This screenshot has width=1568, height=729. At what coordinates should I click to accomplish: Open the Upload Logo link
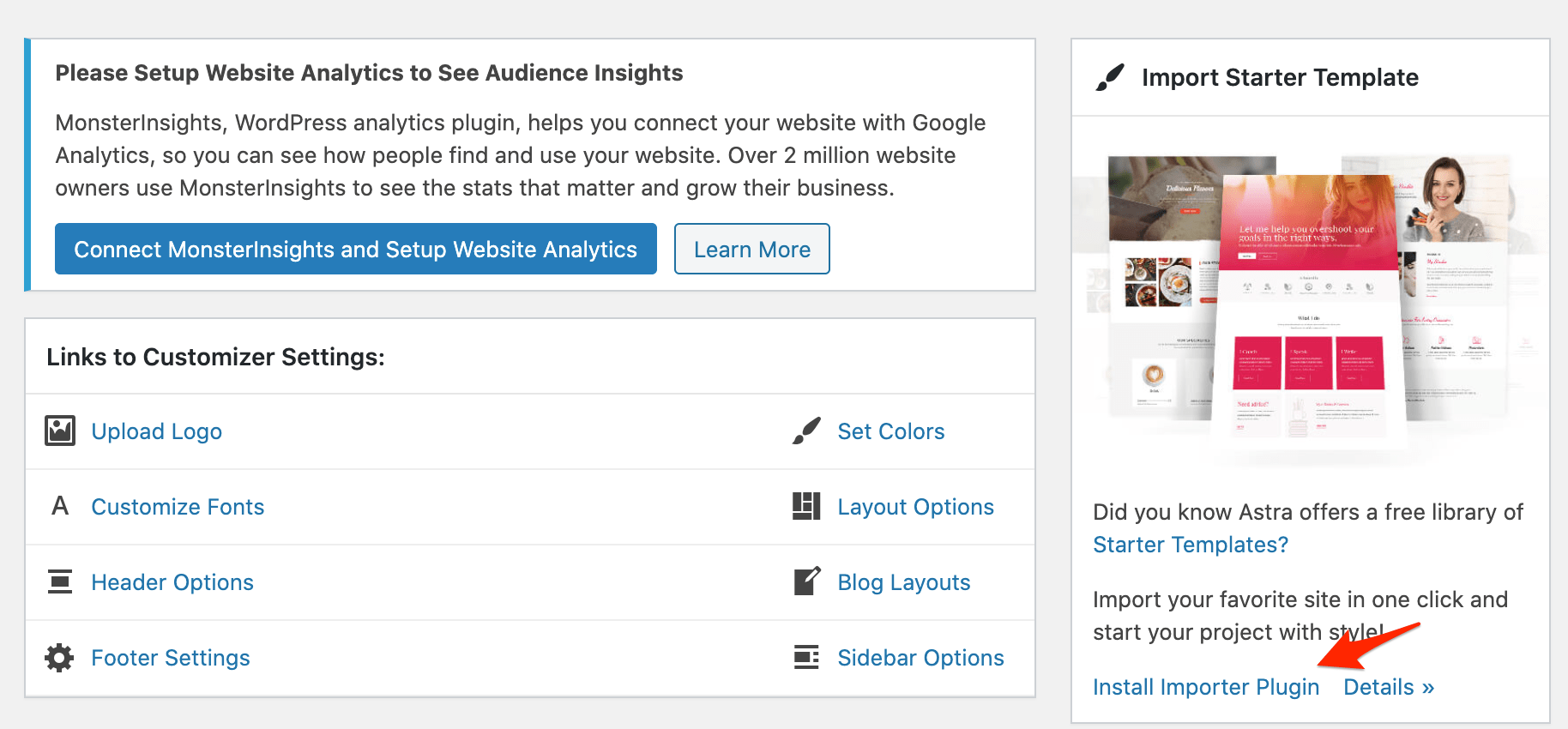[x=157, y=431]
